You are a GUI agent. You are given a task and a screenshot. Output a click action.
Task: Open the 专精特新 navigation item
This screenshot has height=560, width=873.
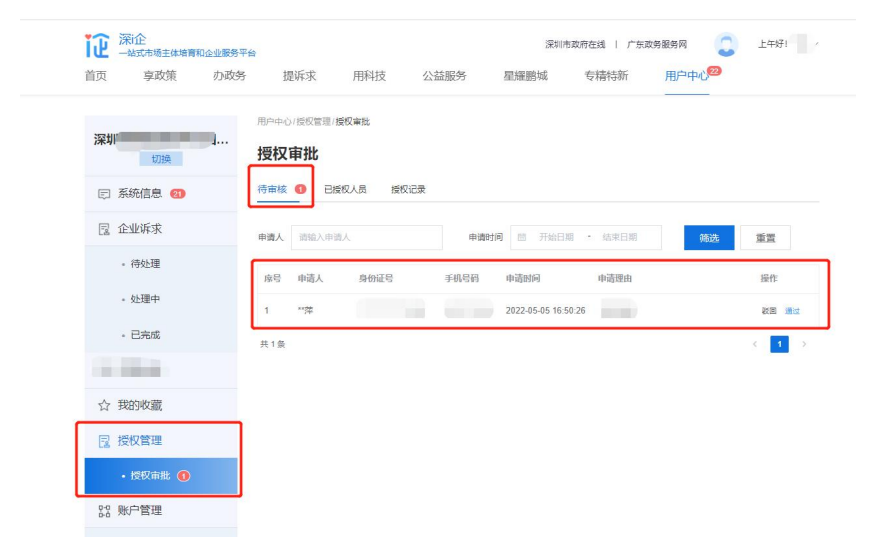tap(606, 76)
